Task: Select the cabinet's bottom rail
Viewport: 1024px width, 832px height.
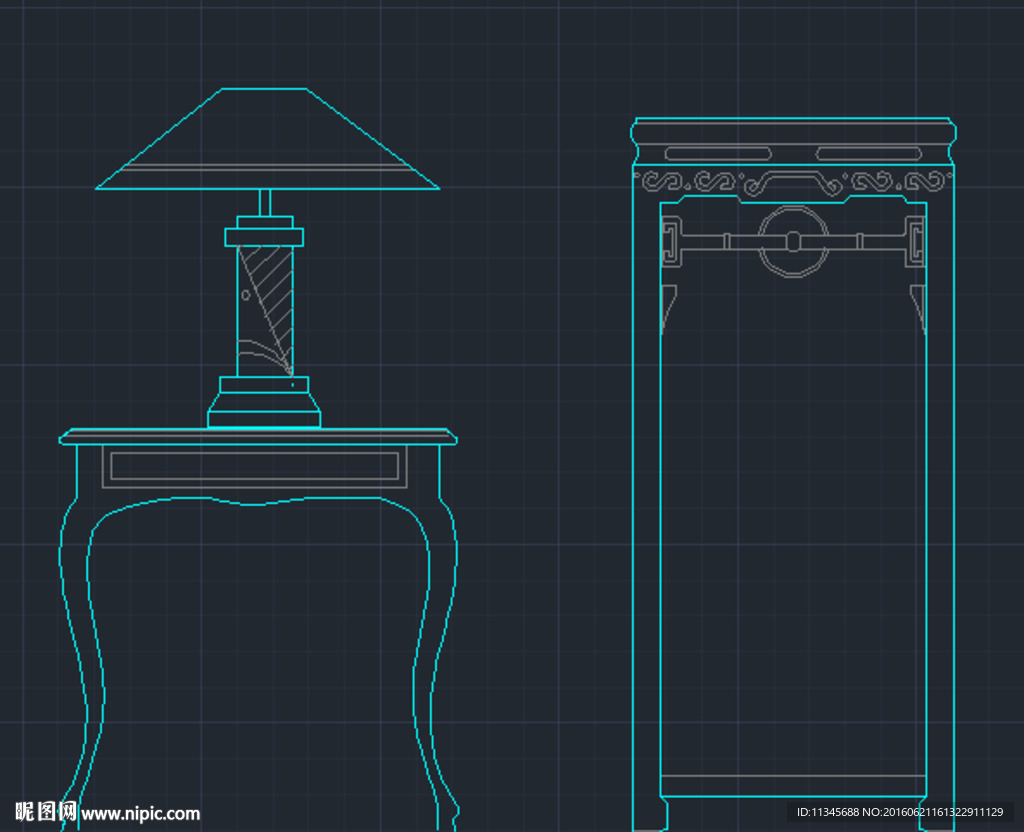Action: [793, 785]
